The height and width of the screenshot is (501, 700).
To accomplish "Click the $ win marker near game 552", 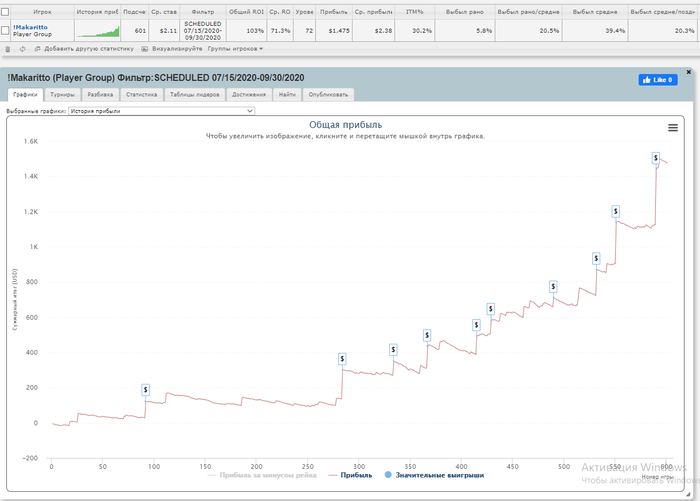I will click(x=616, y=211).
